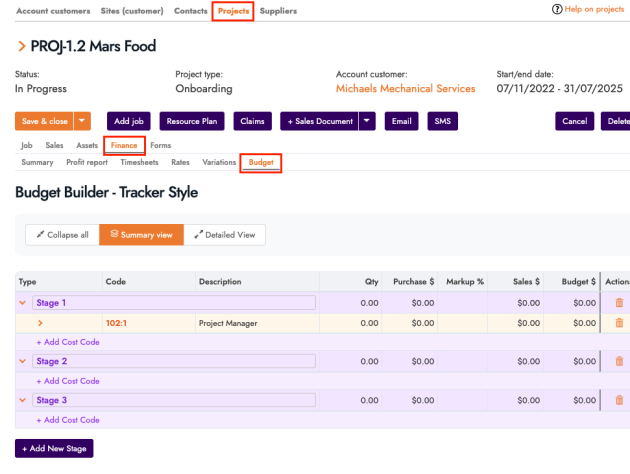Switch to the Profit report tab
Screen dimensions: 630x474
coord(87,162)
